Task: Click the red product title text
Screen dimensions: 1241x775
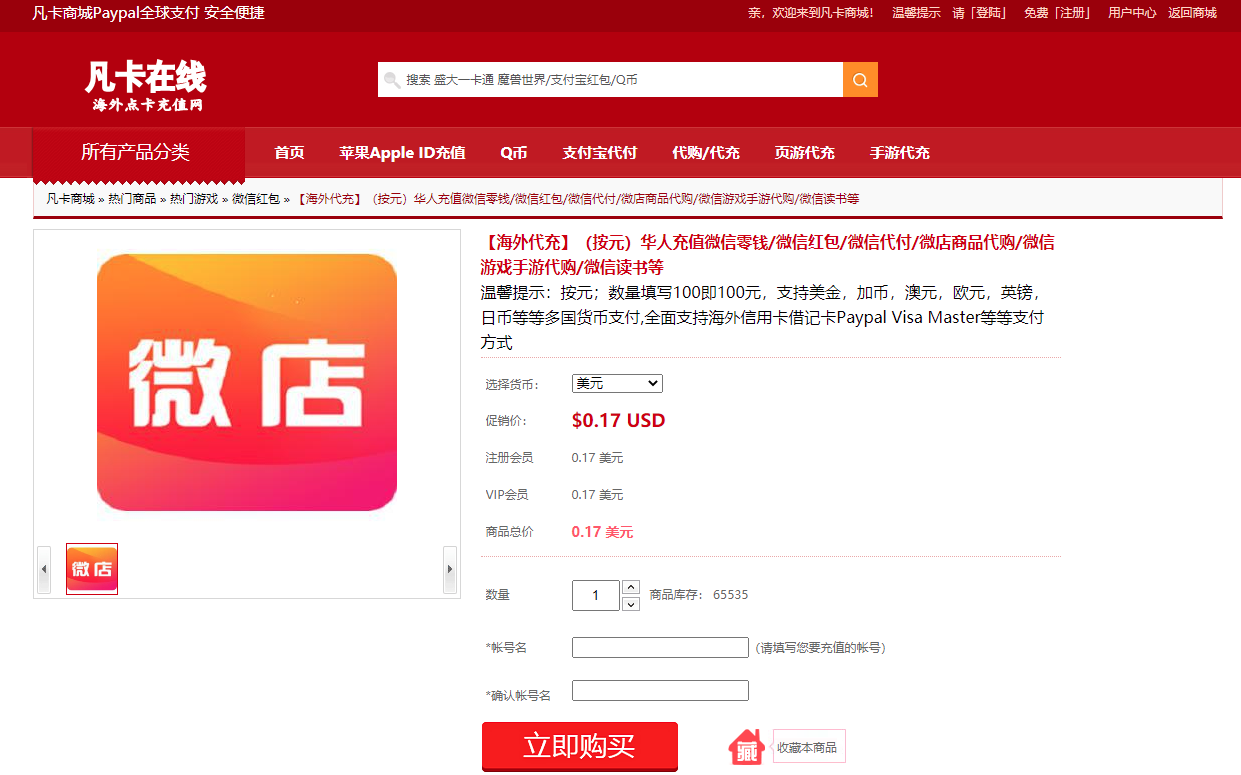Action: [768, 254]
